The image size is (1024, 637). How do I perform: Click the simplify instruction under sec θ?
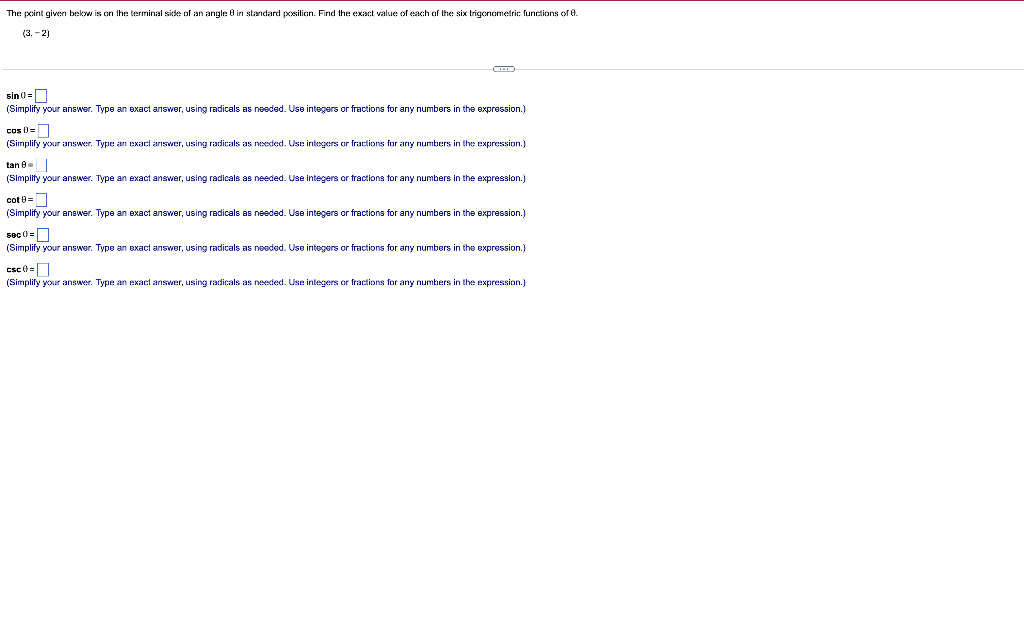click(x=266, y=248)
